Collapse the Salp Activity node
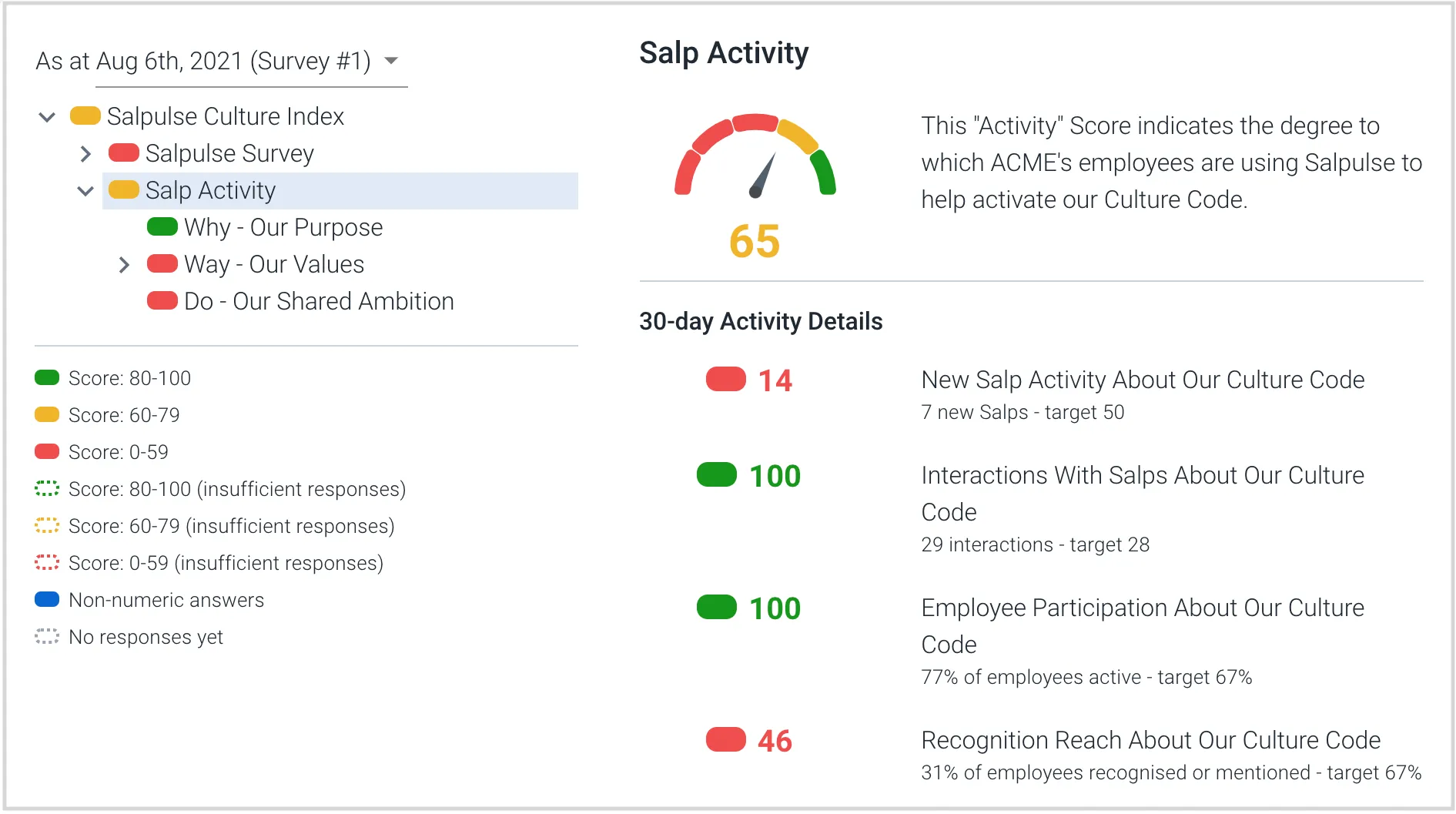1456x814 pixels. pos(85,191)
